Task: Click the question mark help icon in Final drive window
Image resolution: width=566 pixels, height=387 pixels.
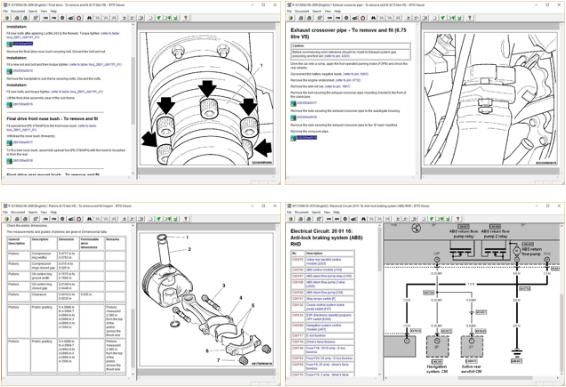Action: (x=186, y=18)
